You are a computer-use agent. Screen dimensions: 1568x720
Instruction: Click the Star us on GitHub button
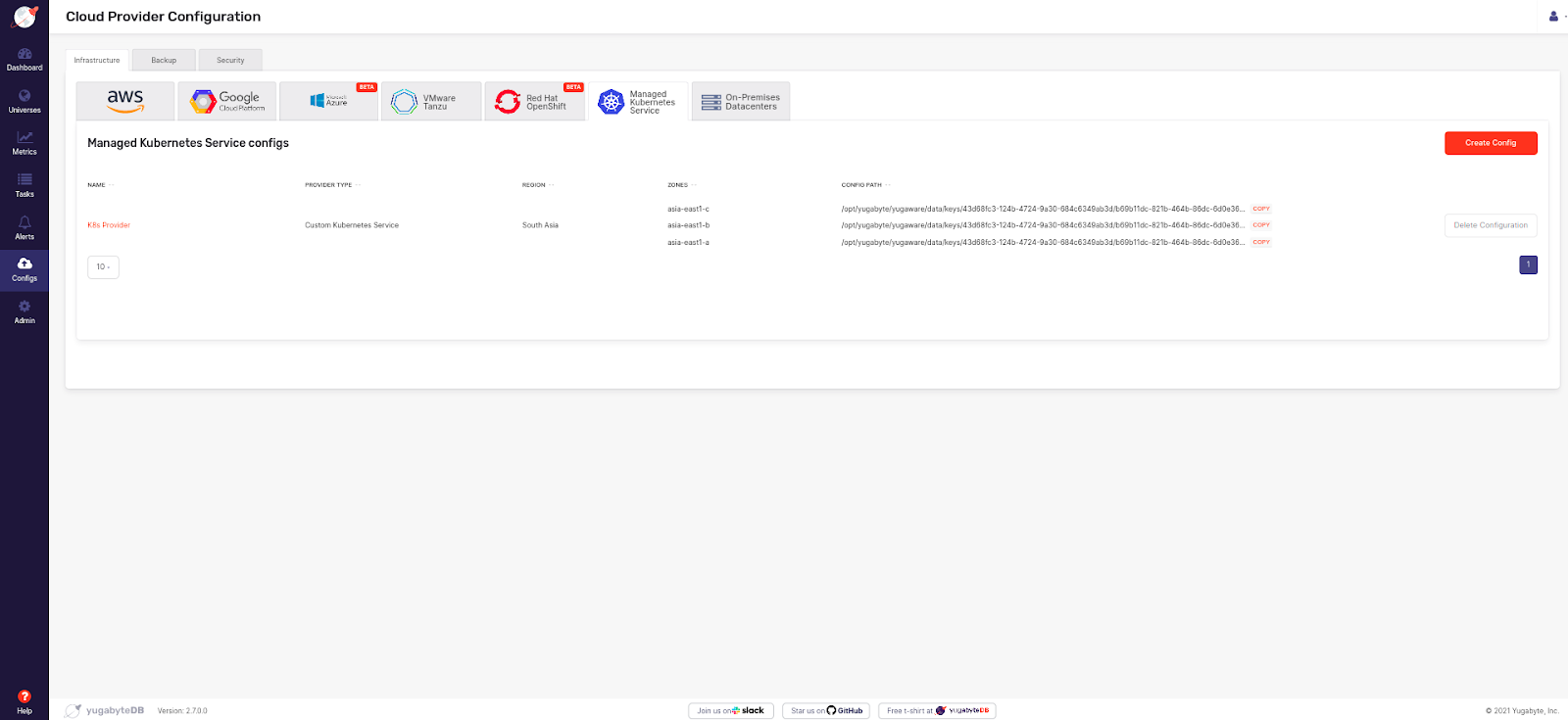pos(826,711)
